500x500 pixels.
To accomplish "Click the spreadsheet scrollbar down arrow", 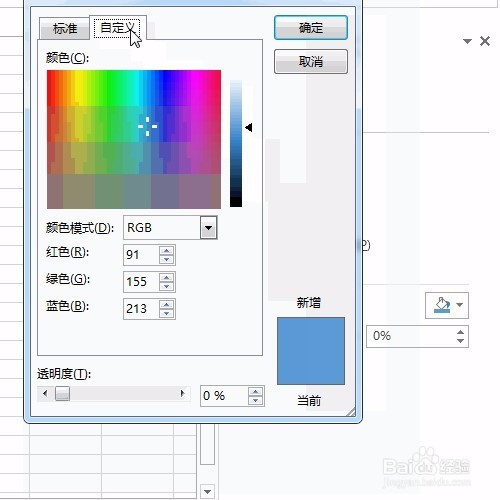I will 207,492.
